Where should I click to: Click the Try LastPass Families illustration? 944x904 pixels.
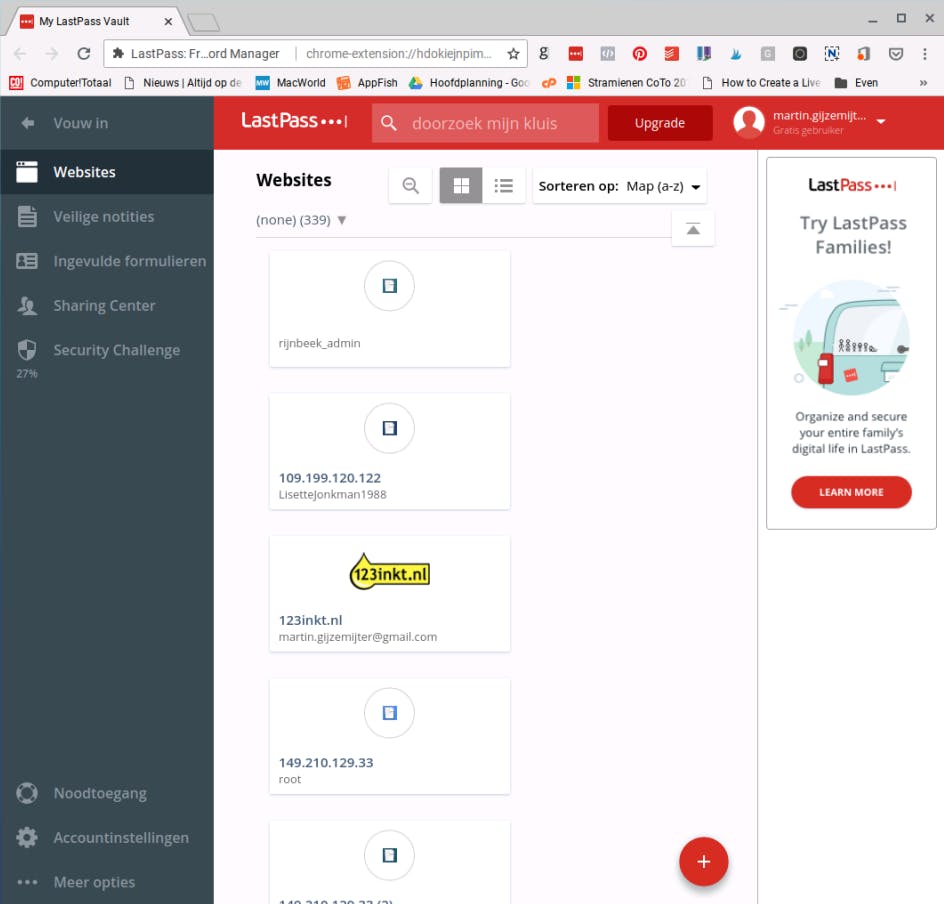click(x=850, y=337)
